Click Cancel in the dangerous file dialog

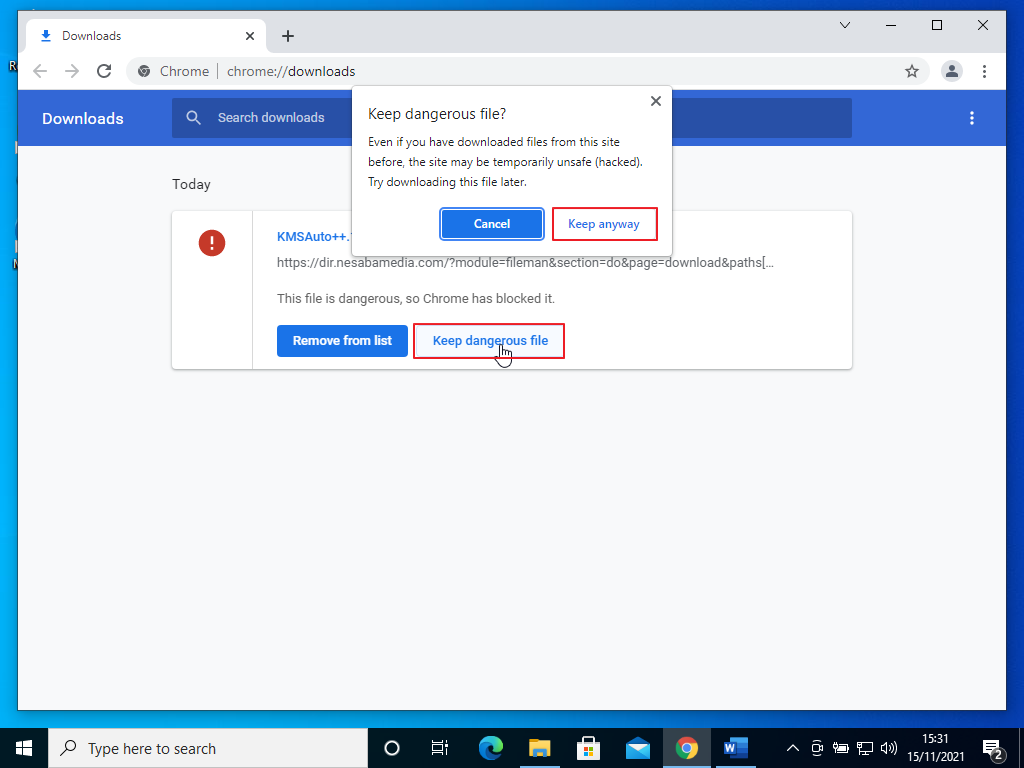tap(492, 224)
